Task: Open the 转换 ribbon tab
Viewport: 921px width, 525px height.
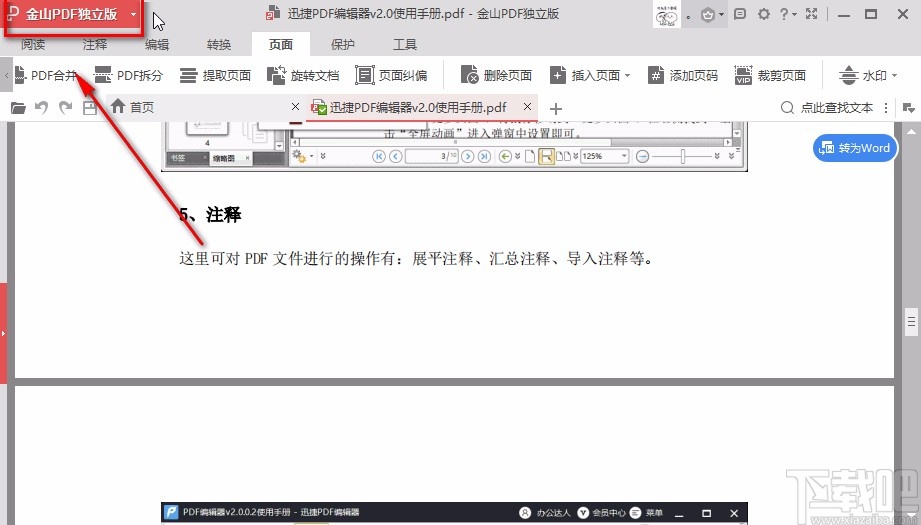Action: (x=219, y=44)
